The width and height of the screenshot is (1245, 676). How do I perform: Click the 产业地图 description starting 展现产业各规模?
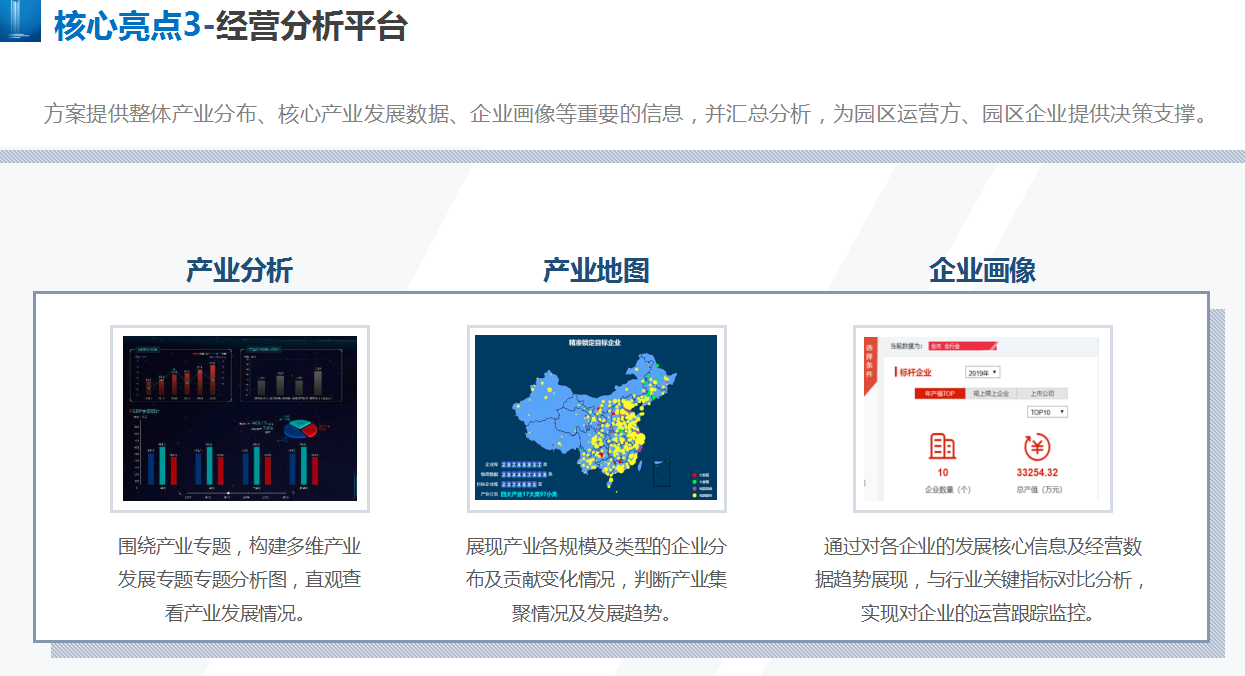click(x=597, y=580)
